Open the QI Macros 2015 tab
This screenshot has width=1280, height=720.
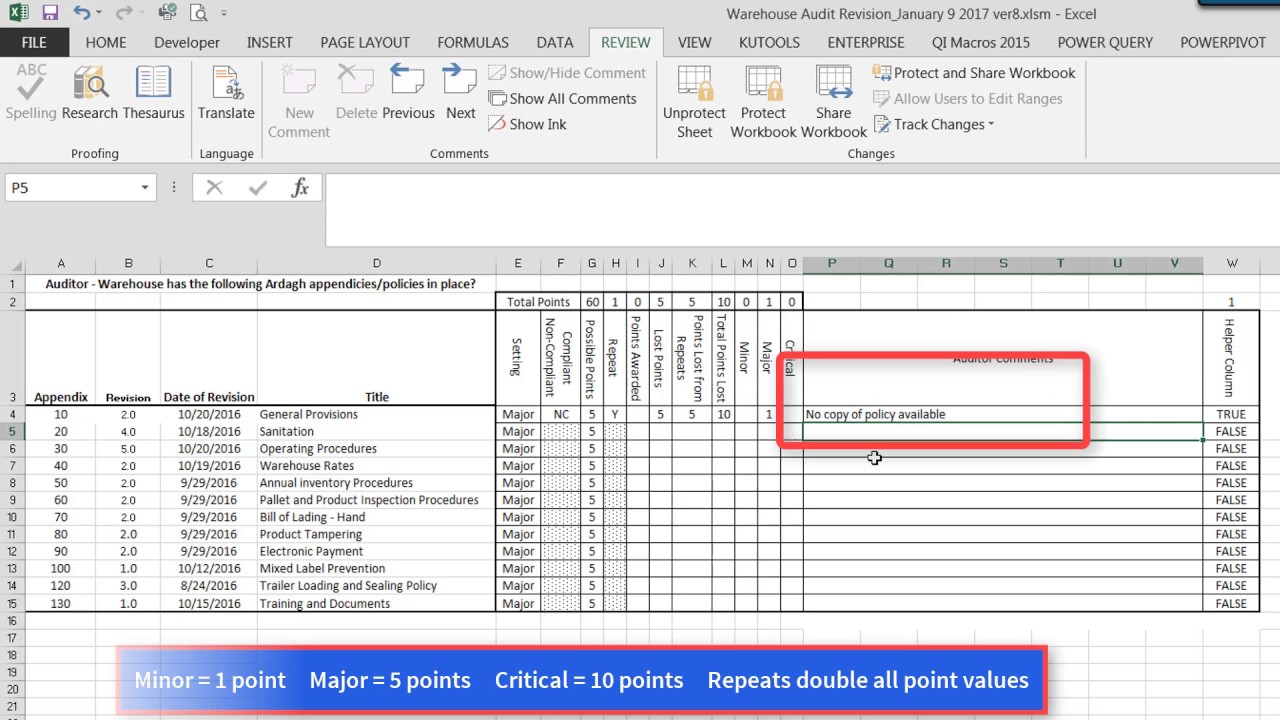981,43
